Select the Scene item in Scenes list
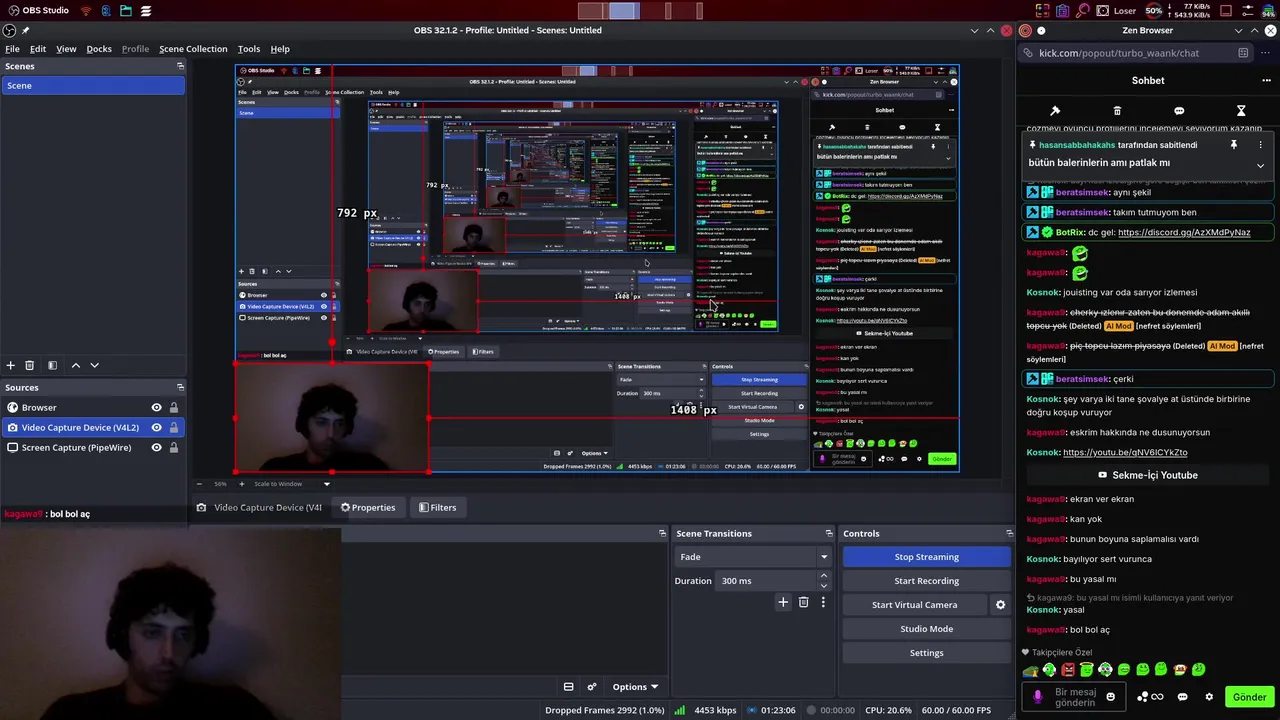The image size is (1280, 720). (x=92, y=86)
